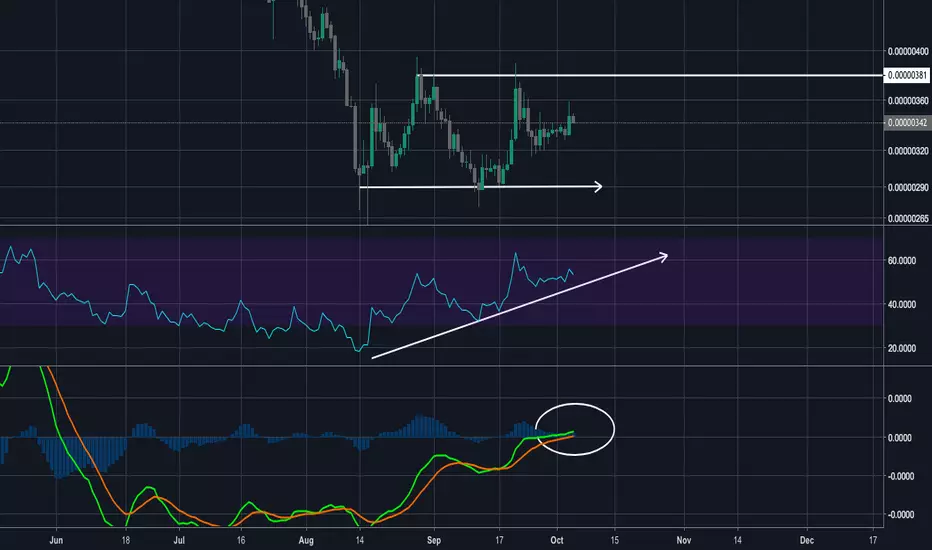Select the 0.00000290 price axis value
The height and width of the screenshot is (550, 932).
(908, 187)
